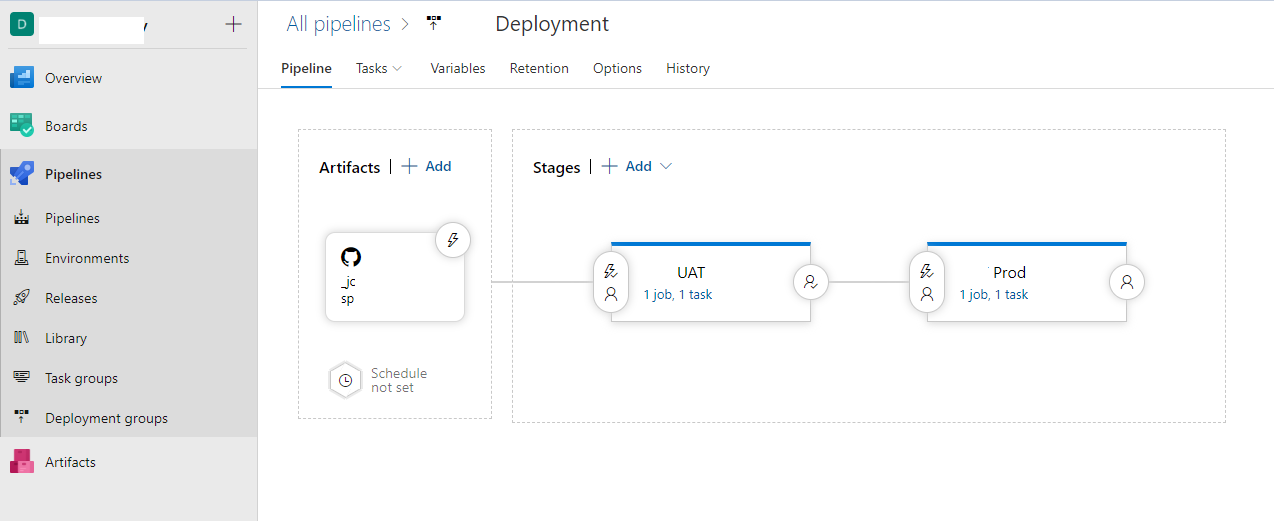Open UAT pre-deployment conditions
The image size is (1274, 521).
pyautogui.click(x=611, y=282)
